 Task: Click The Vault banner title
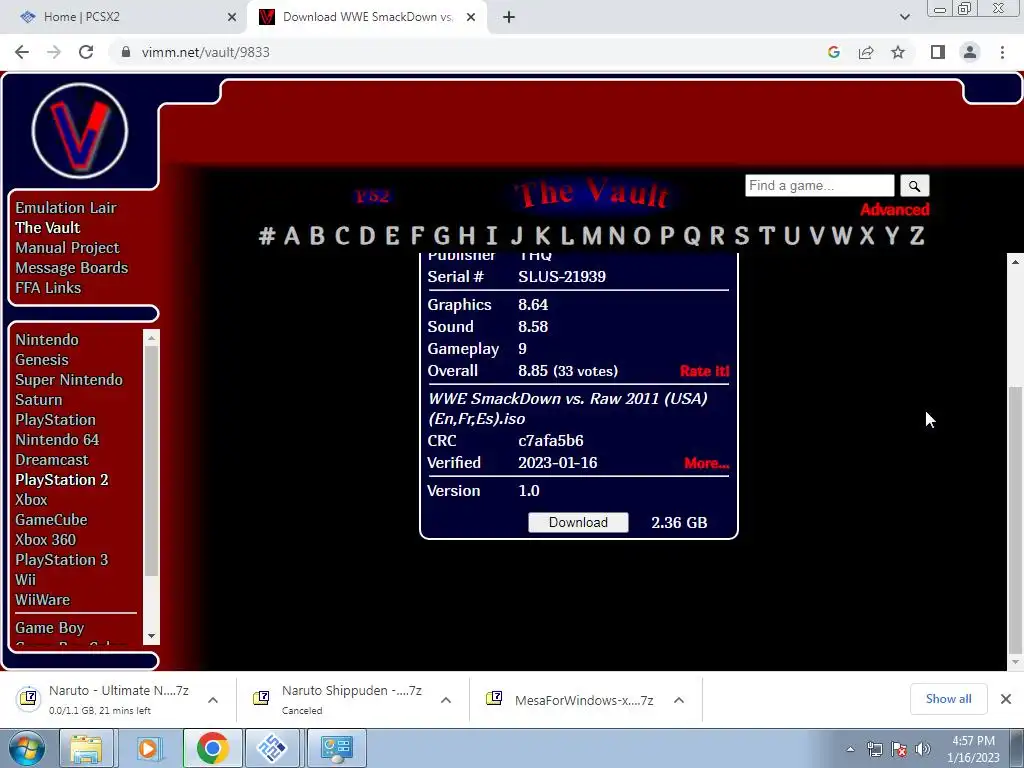click(591, 194)
